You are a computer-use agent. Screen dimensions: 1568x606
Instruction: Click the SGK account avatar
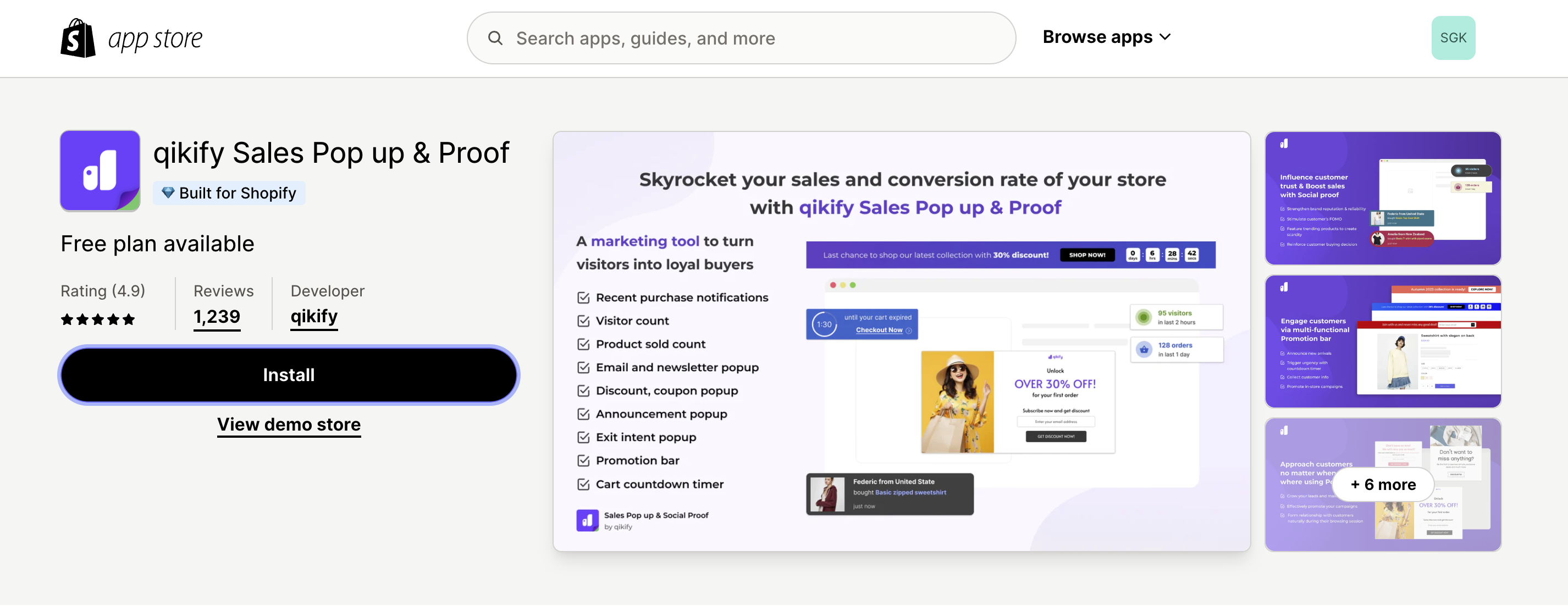(x=1453, y=38)
